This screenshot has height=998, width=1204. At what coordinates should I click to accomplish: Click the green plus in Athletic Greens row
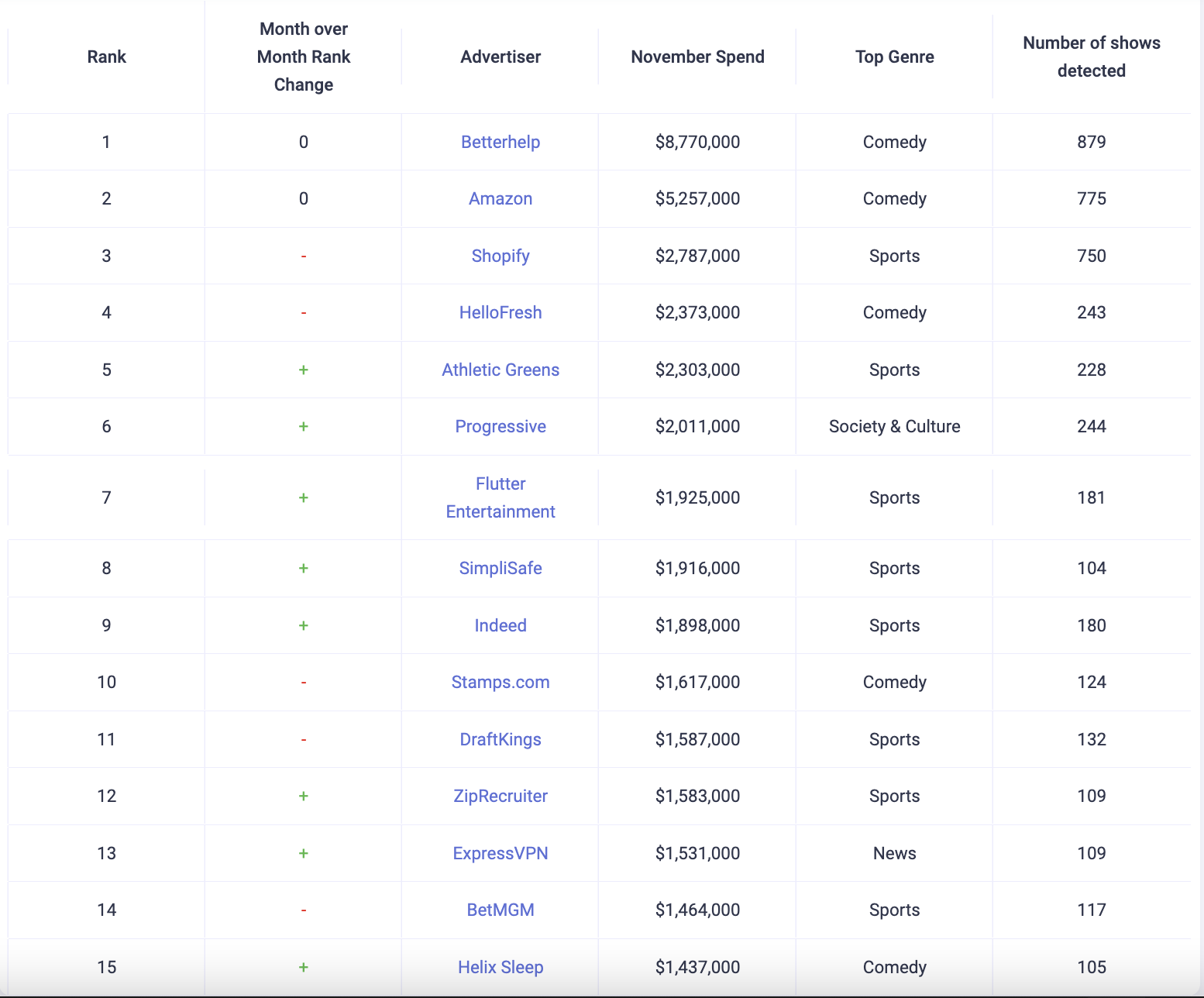tap(304, 370)
